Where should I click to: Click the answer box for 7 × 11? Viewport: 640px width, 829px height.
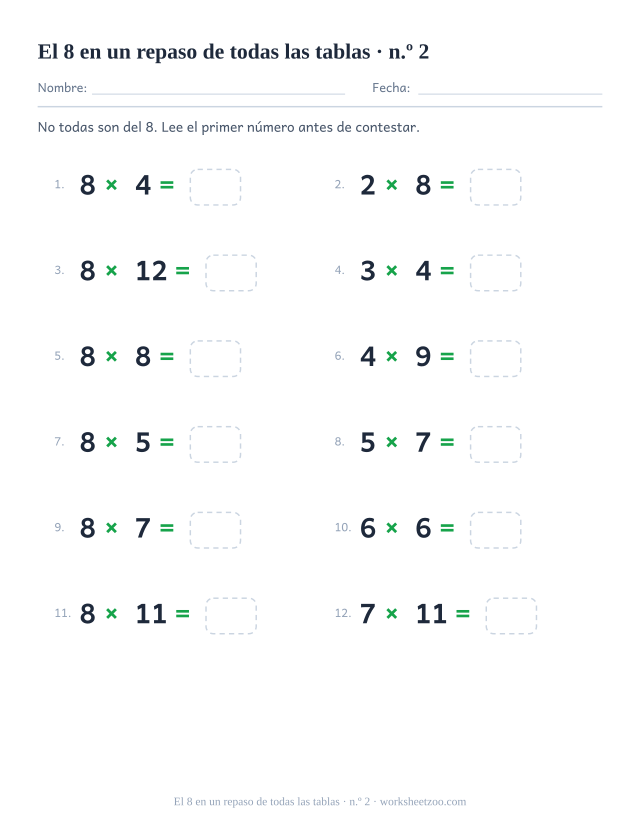(x=511, y=616)
